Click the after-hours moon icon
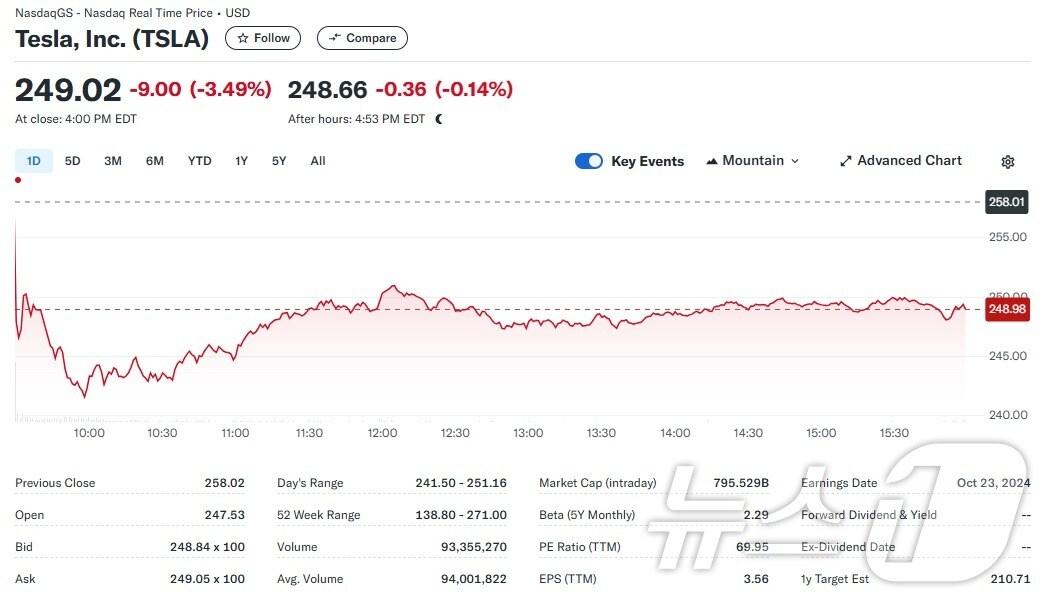Screen dimensions: 1046x601 (x=439, y=119)
